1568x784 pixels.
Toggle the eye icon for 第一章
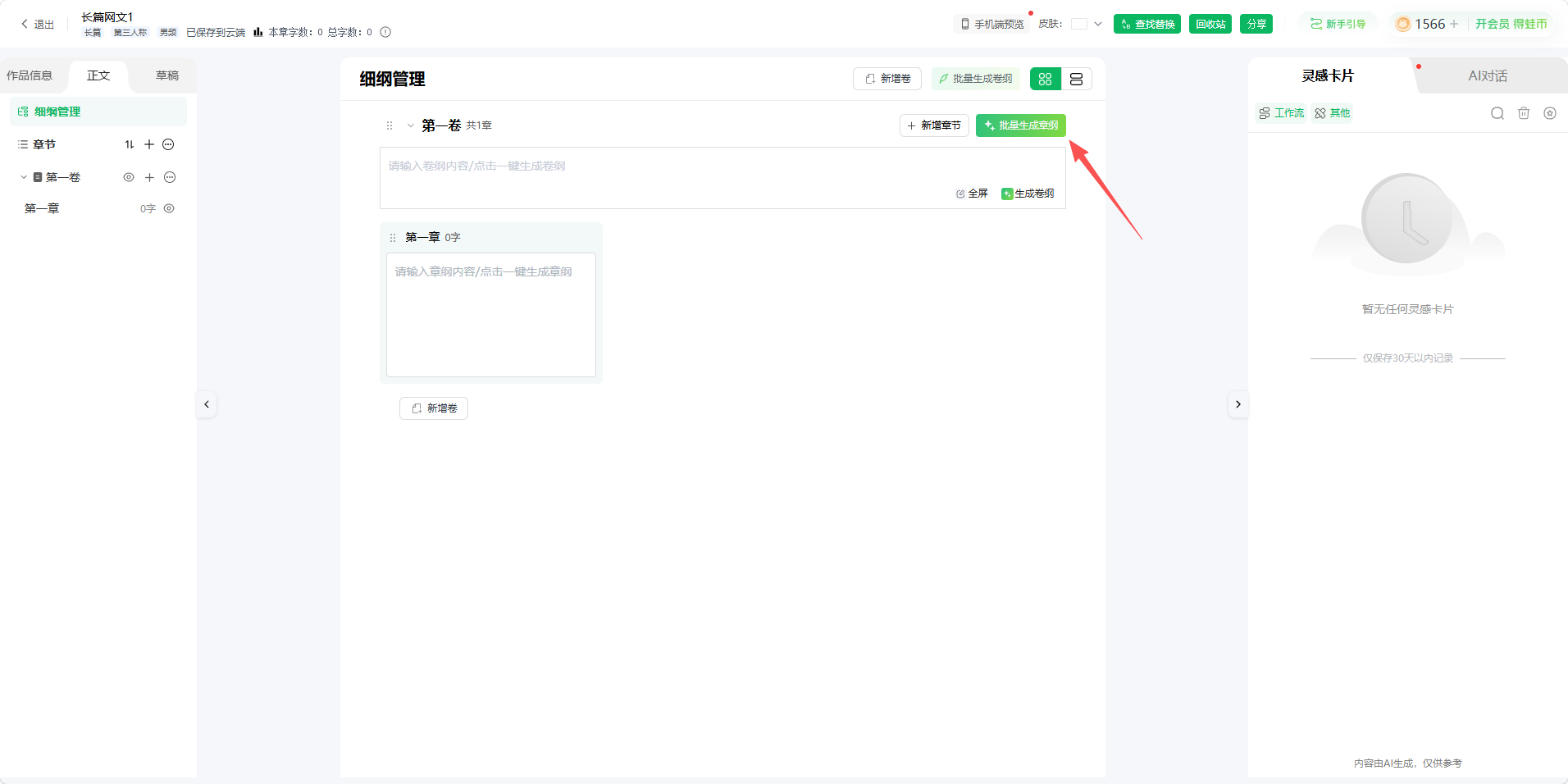[169, 208]
